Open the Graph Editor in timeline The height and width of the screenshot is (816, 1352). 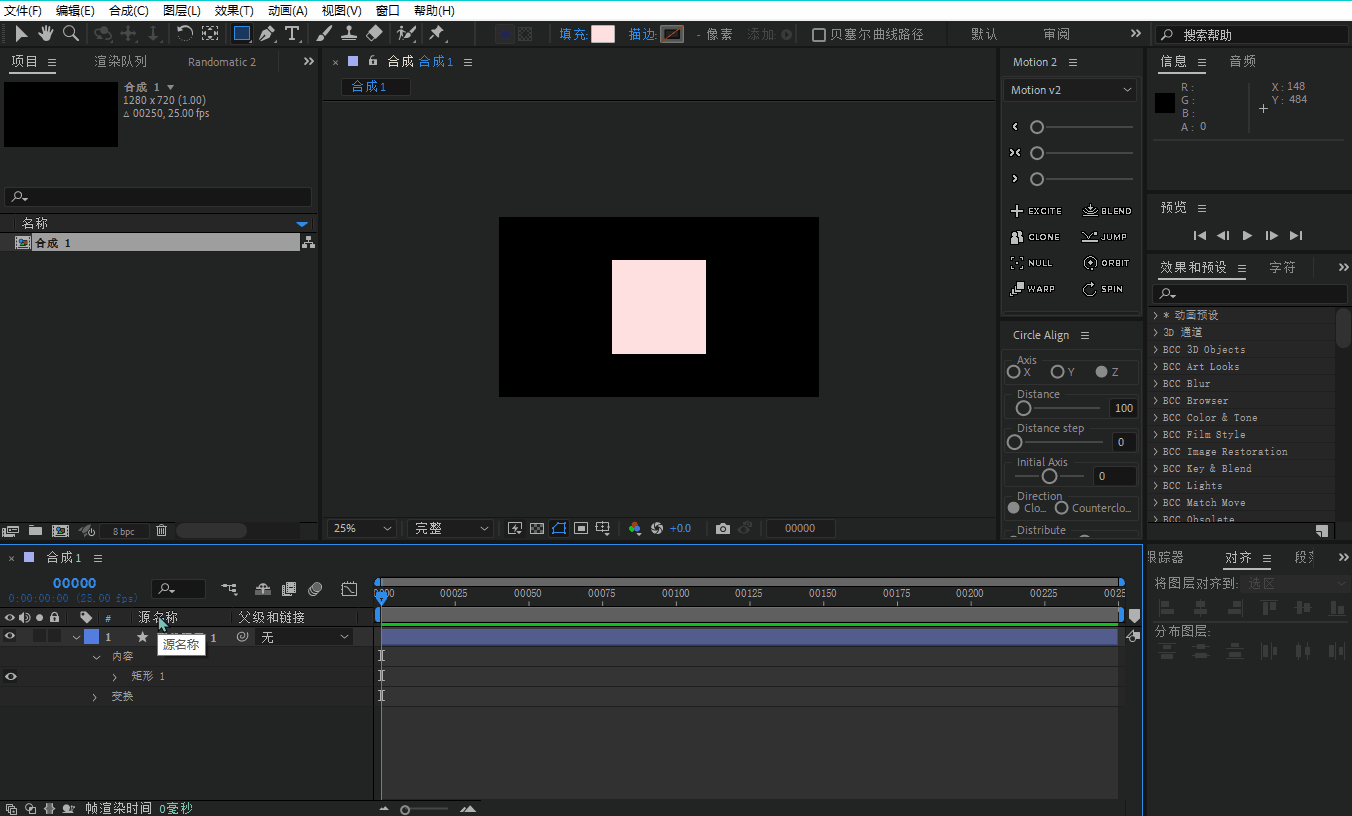tap(349, 589)
